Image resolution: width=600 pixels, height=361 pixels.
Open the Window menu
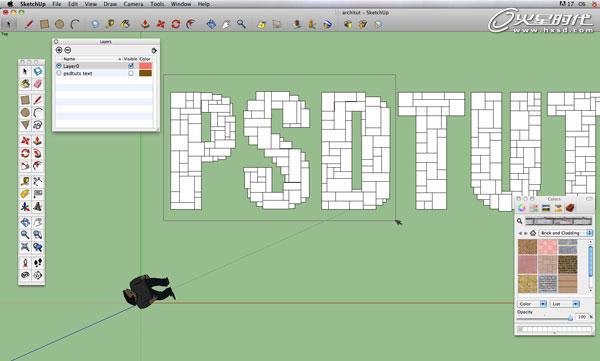tap(181, 4)
